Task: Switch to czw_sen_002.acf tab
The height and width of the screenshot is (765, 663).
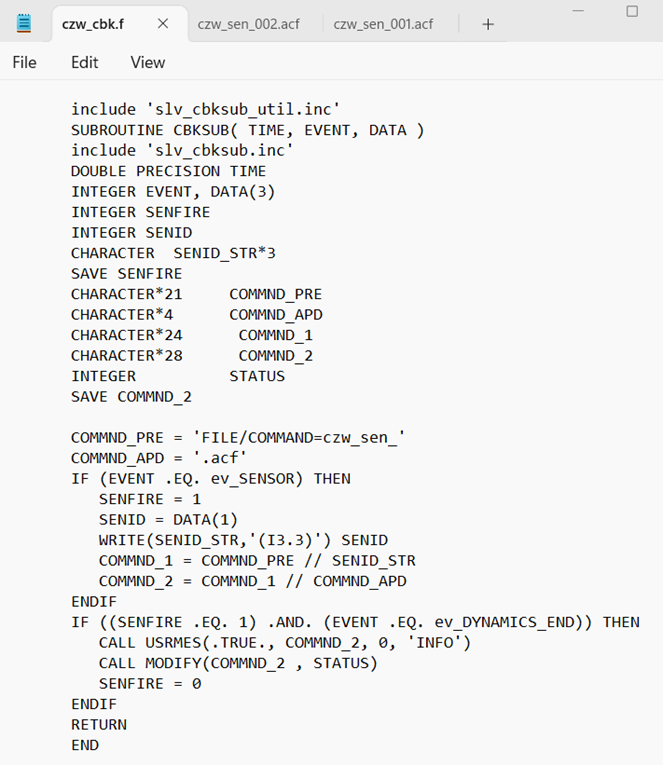Action: (x=249, y=24)
